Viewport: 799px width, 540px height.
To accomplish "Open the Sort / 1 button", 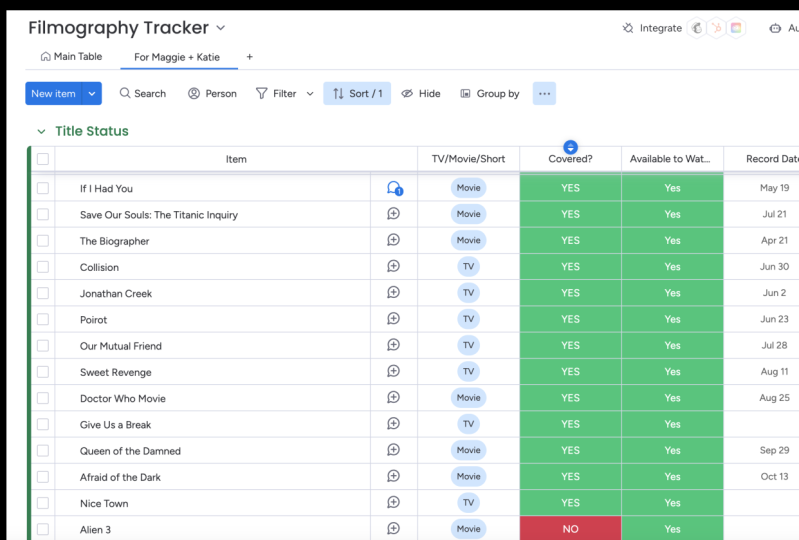I will pos(357,93).
